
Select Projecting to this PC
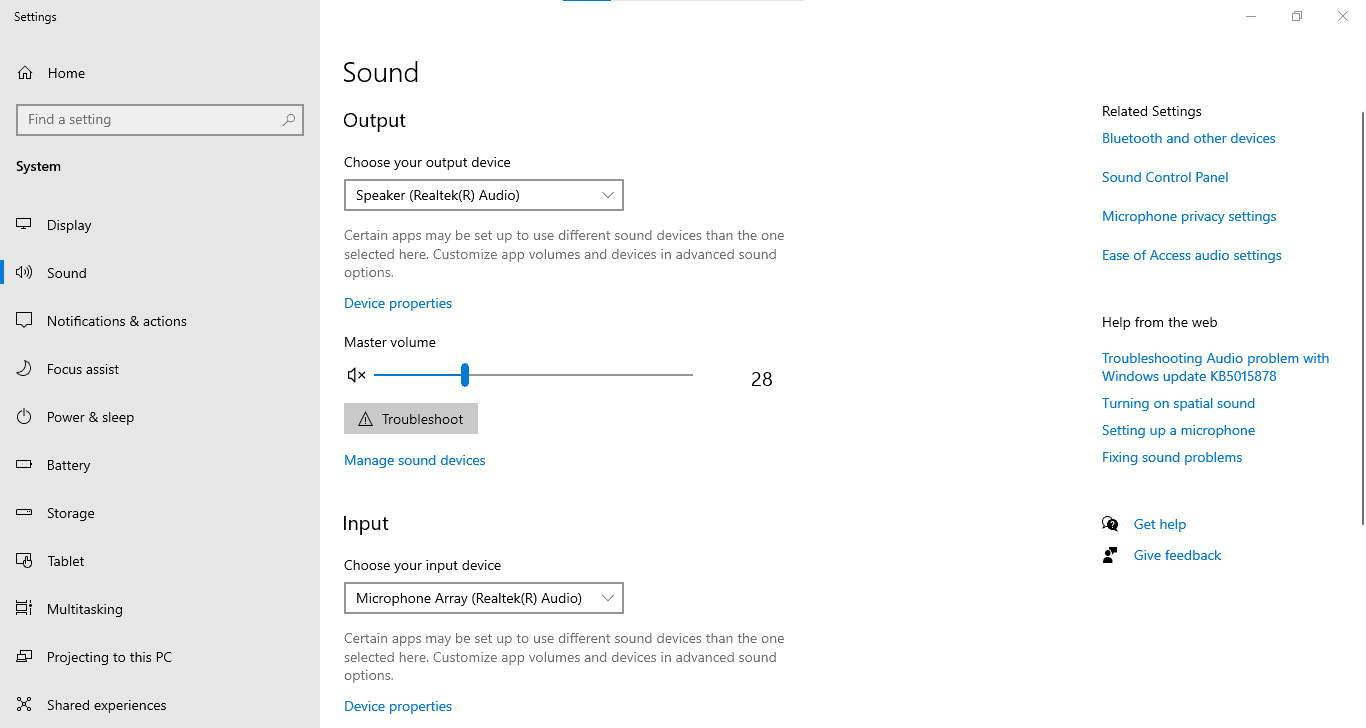pos(109,657)
